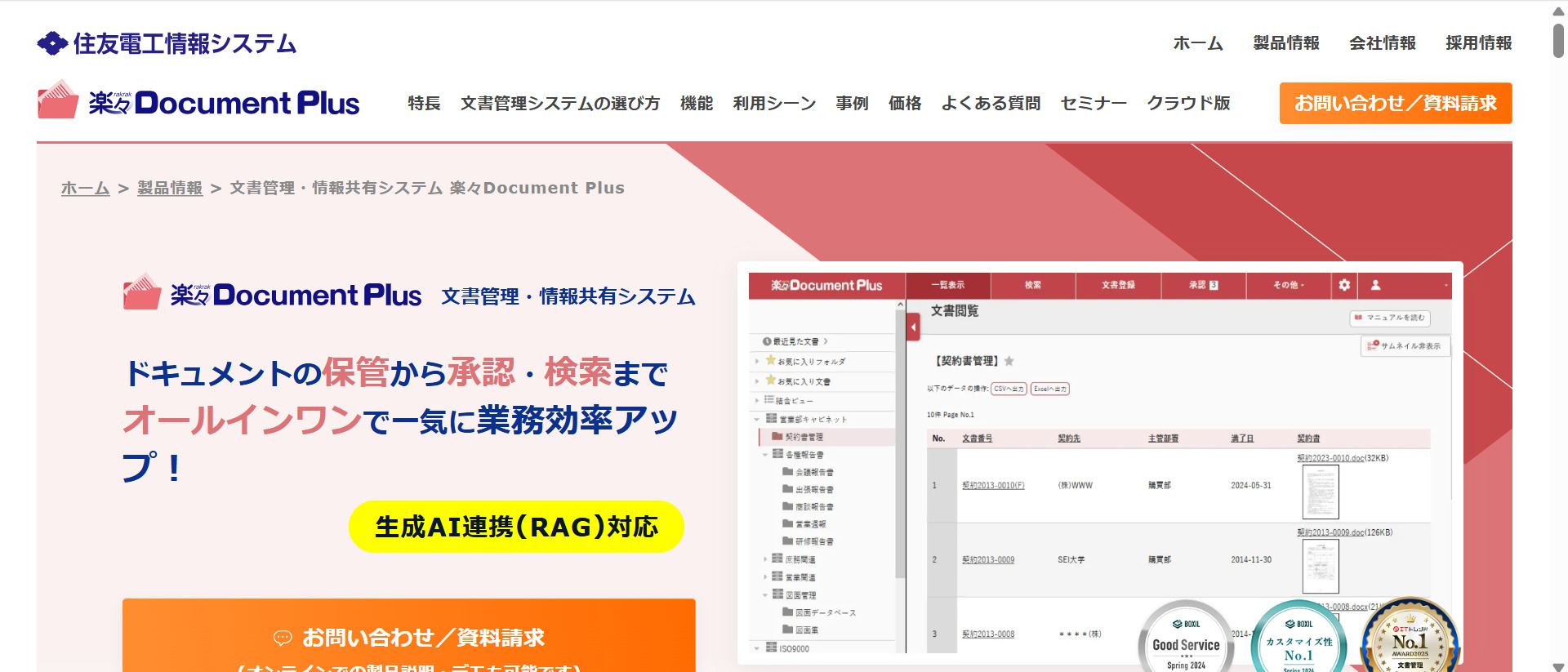Screen dimensions: 1568x672
Task: Click the gear settings icon in product screenshot
Action: click(x=1344, y=285)
